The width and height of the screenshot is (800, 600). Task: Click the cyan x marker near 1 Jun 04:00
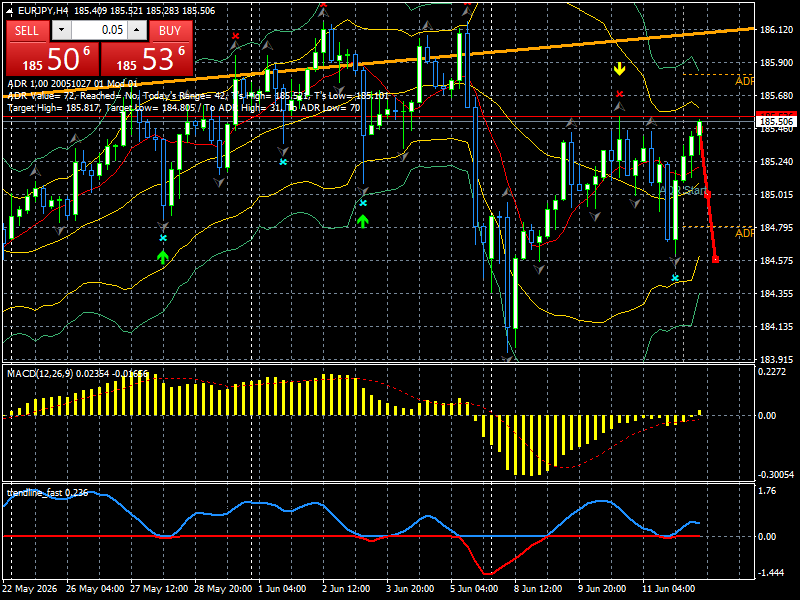tap(283, 162)
